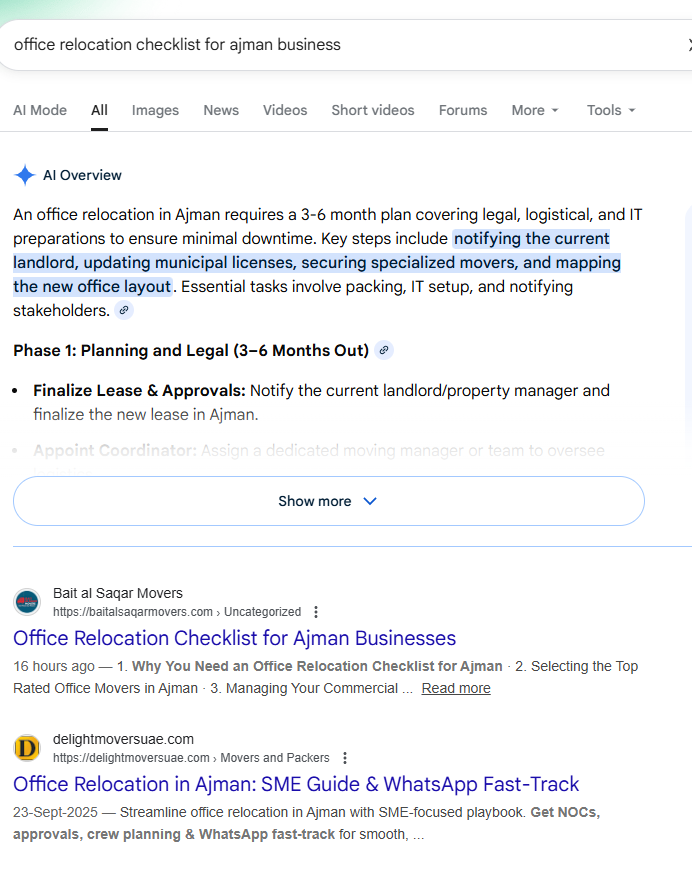Switch to Short videos tab
Viewport: 692px width, 871px height.
(373, 110)
